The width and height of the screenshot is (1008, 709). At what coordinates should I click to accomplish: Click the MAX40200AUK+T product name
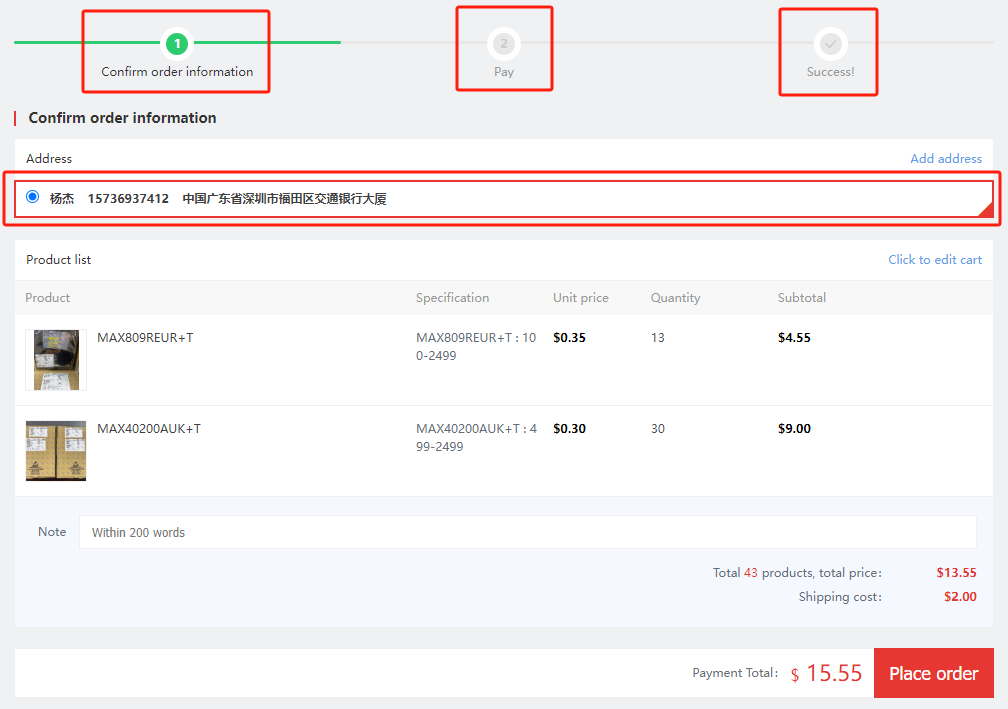tap(149, 429)
